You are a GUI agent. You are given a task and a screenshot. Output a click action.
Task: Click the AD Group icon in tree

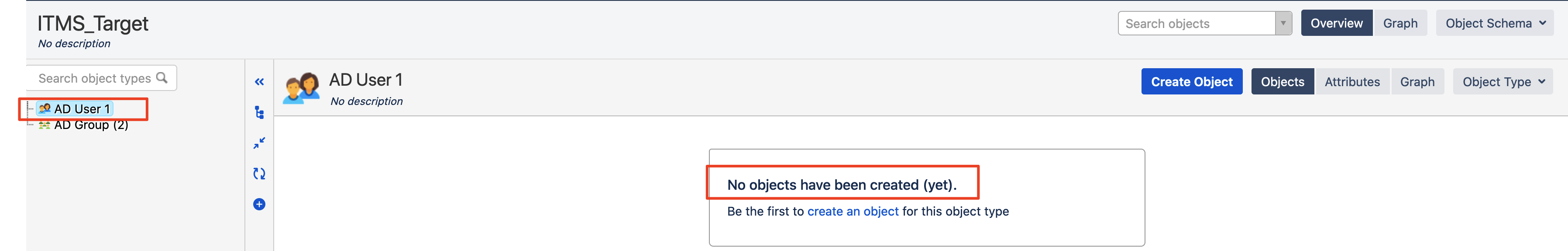point(45,125)
